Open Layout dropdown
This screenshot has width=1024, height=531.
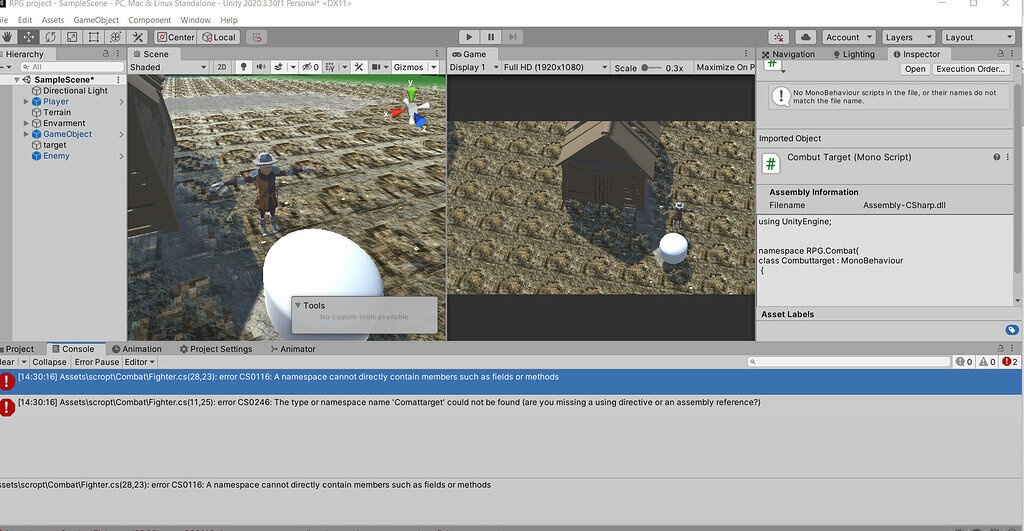978,37
